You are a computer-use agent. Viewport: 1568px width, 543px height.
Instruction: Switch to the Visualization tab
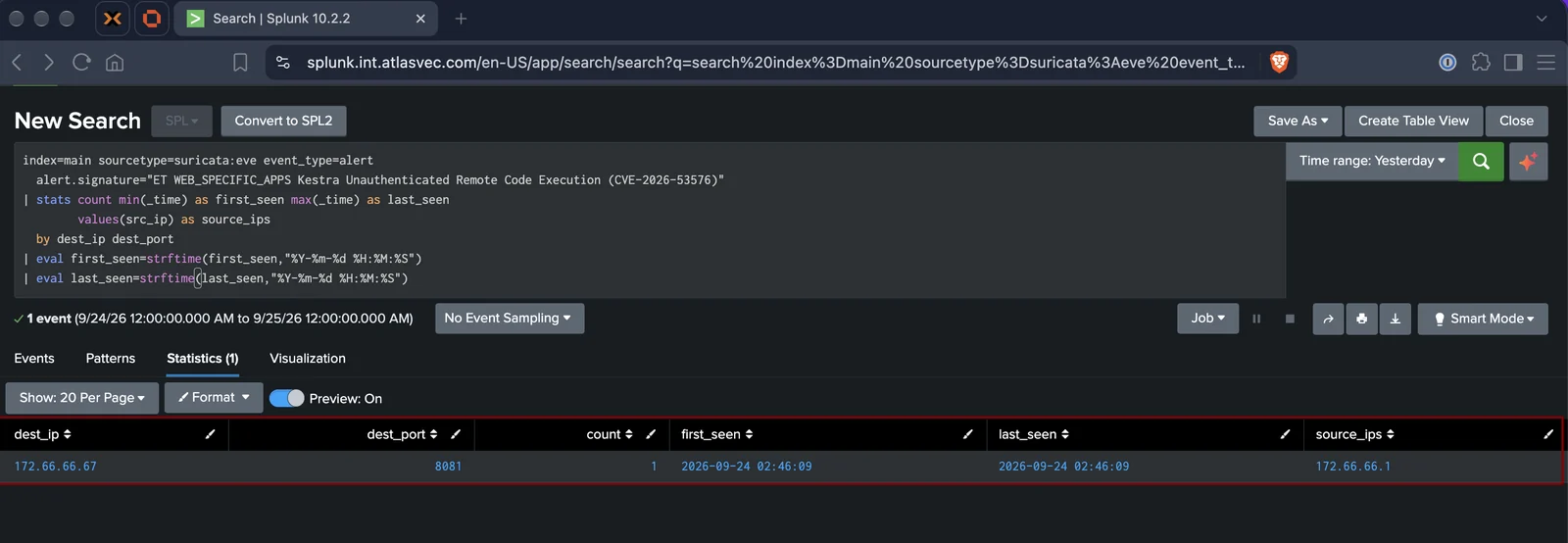click(308, 359)
